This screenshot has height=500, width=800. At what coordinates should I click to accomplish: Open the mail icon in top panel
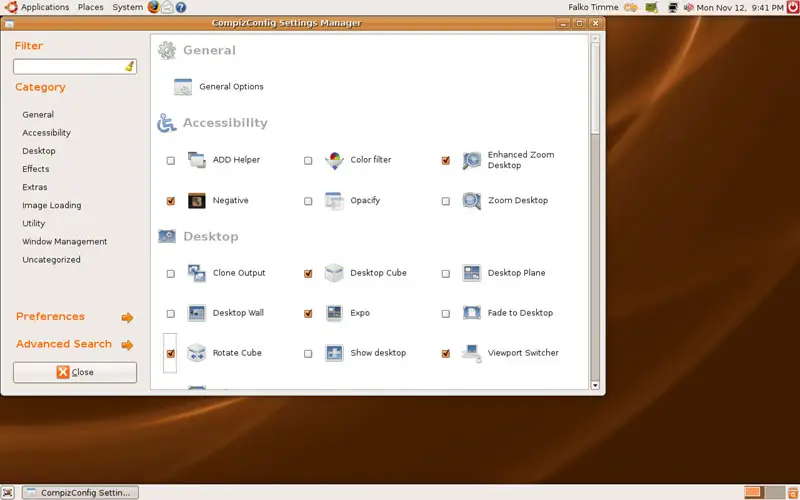click(167, 7)
